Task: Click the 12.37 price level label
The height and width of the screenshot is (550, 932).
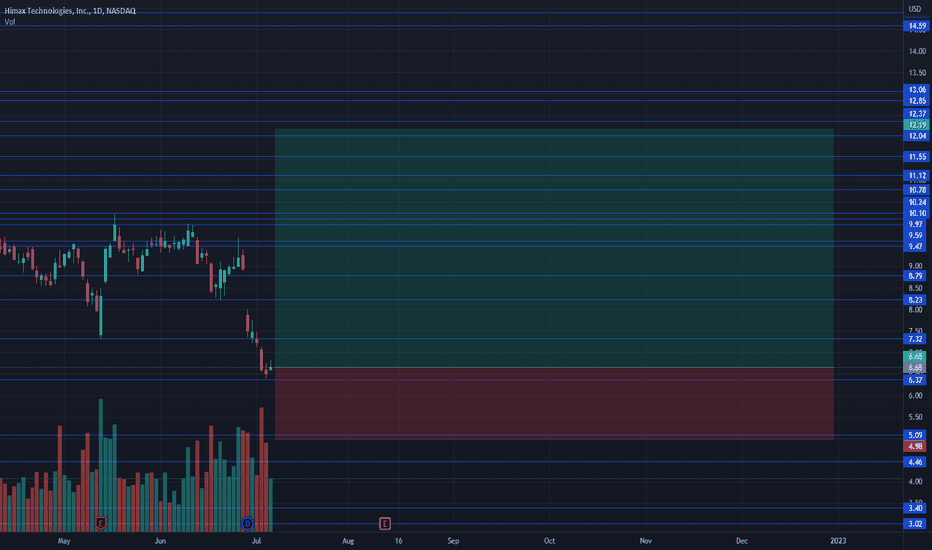Action: (x=917, y=114)
